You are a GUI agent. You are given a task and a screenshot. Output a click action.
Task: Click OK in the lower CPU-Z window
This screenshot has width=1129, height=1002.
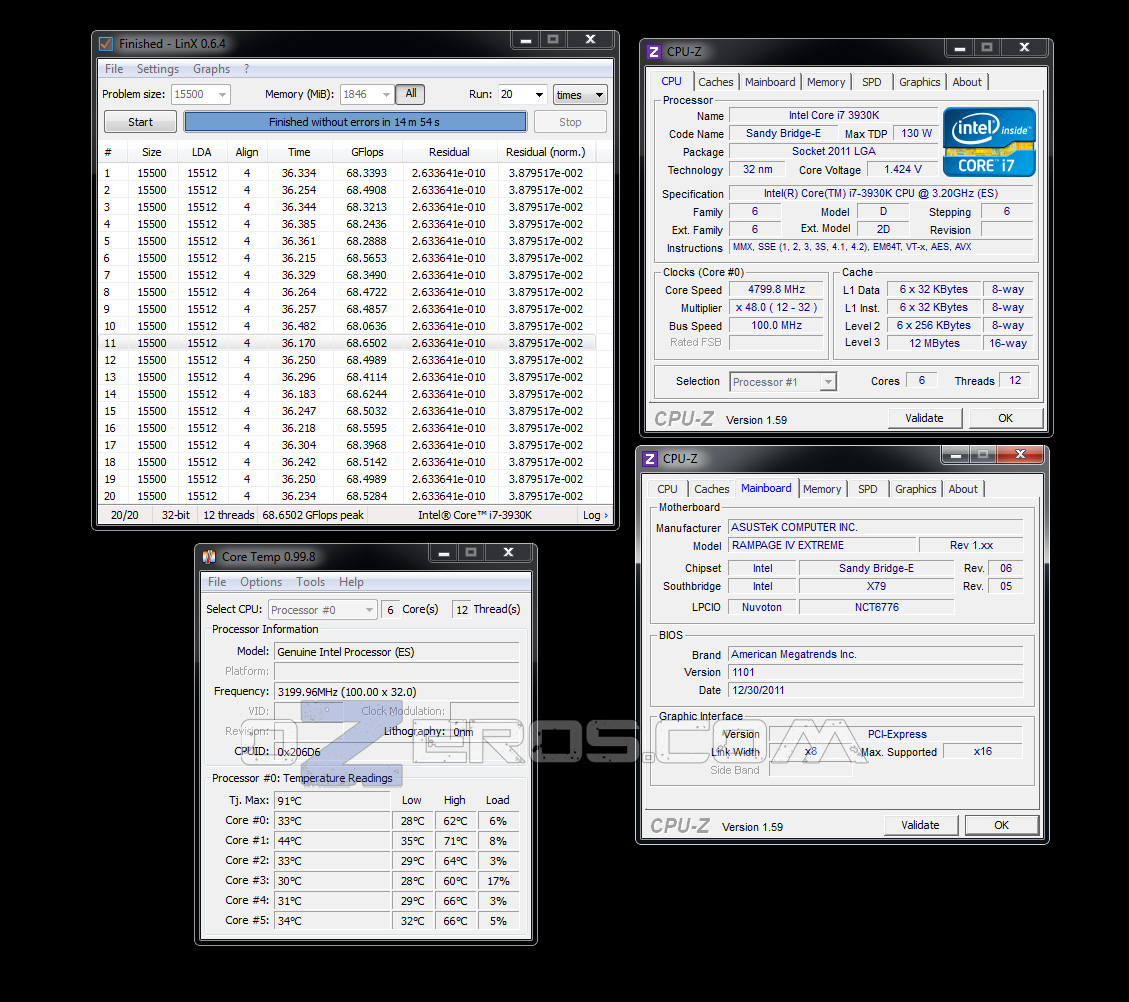click(x=1002, y=825)
